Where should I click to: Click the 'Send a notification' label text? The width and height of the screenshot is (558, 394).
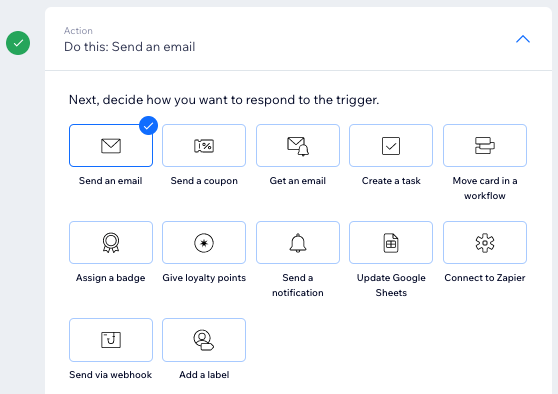[298, 285]
